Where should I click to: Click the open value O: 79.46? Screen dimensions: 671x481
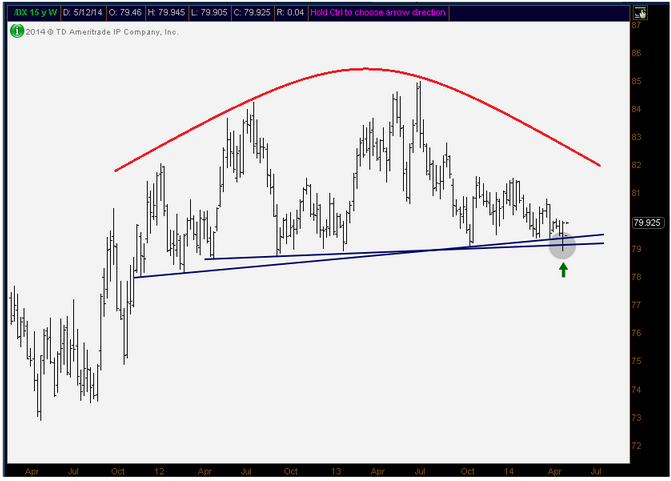click(x=125, y=12)
